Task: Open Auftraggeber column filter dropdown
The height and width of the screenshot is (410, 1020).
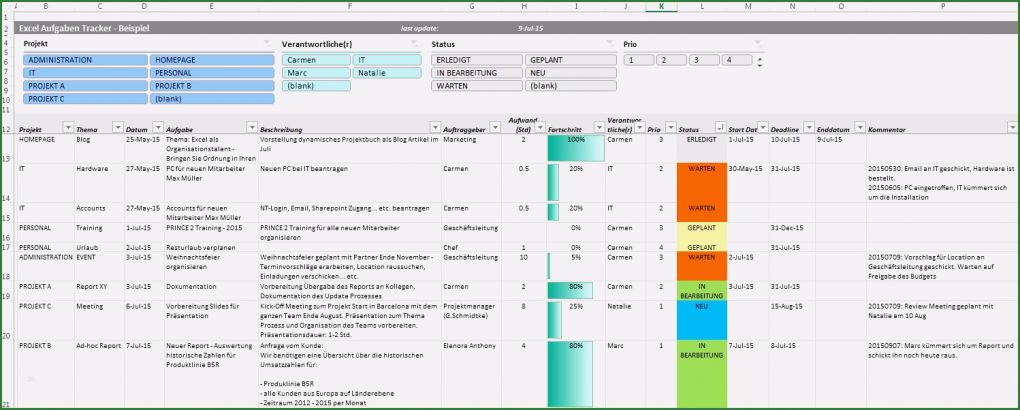Action: (495, 127)
